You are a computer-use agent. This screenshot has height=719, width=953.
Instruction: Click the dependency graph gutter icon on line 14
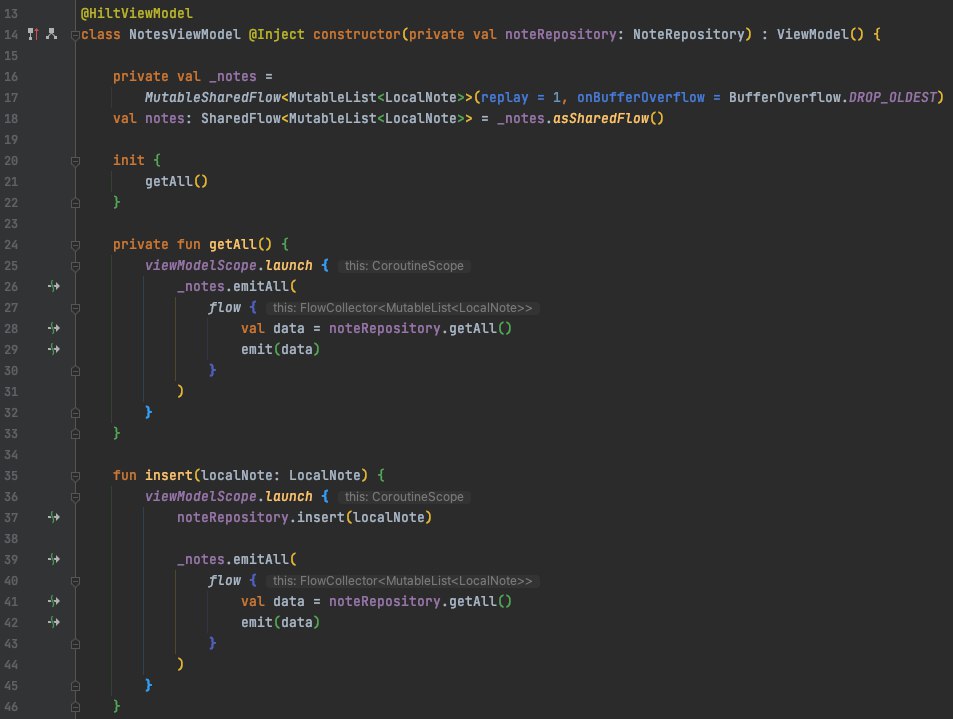[52, 34]
